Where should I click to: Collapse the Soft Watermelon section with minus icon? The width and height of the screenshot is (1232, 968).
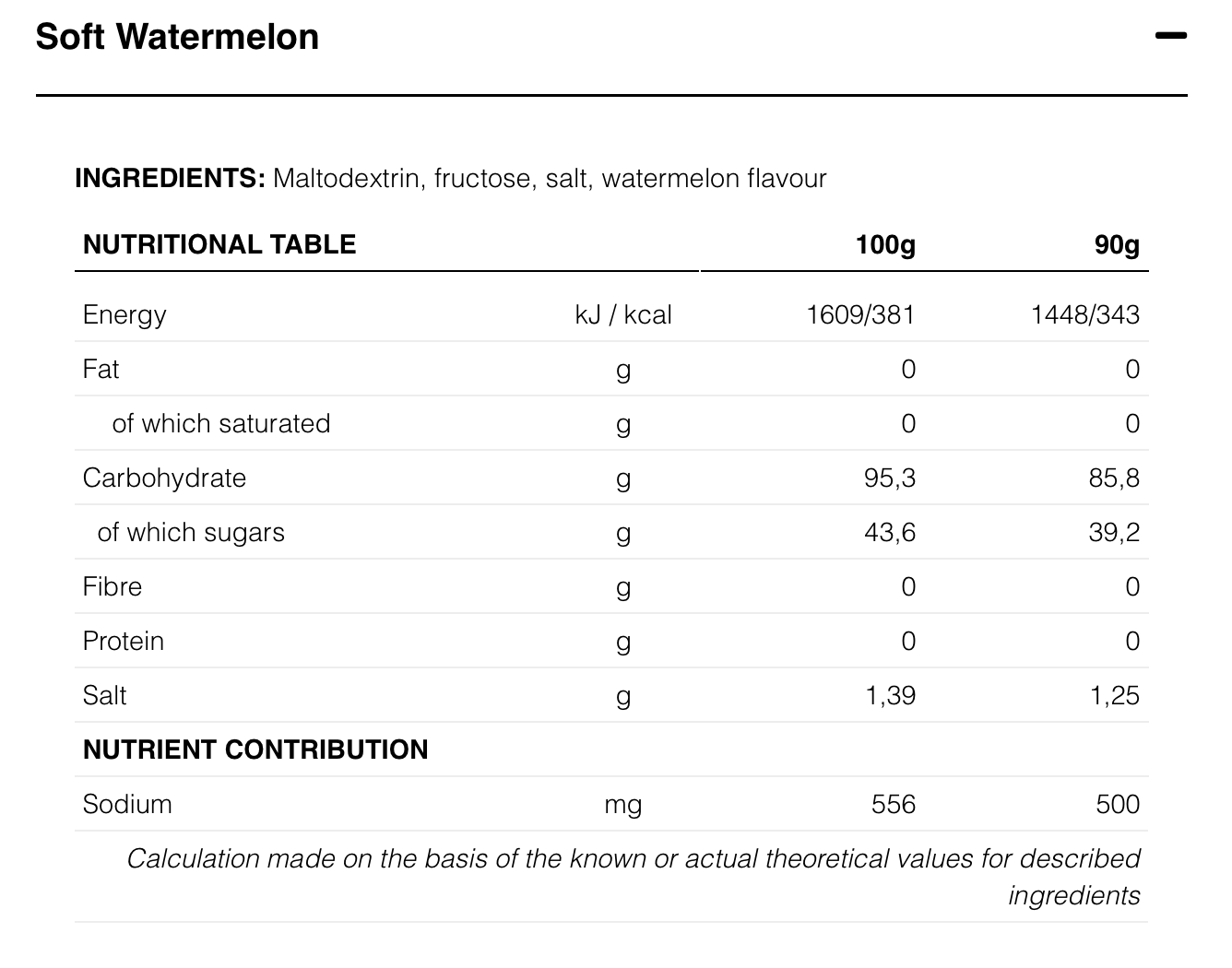pos(1170,37)
